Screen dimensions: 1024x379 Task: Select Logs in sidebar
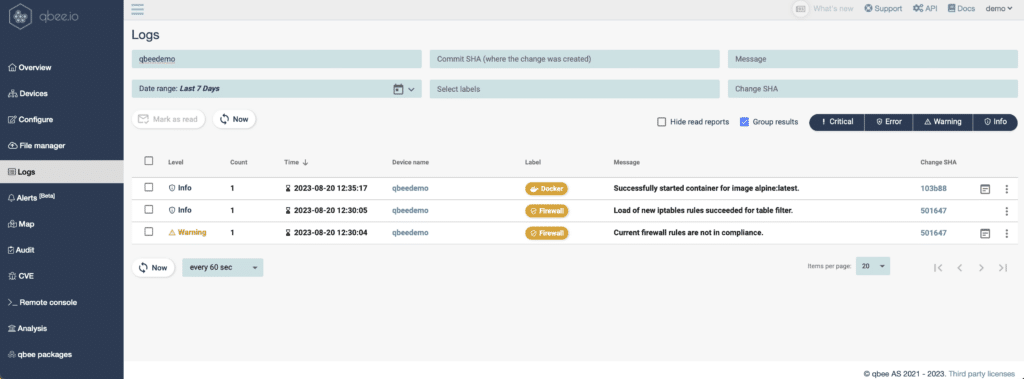pyautogui.click(x=61, y=172)
